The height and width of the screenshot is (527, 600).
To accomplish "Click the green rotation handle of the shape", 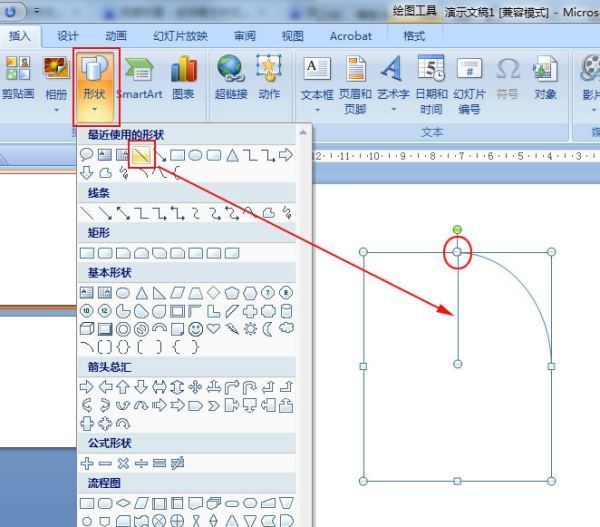I will tap(457, 230).
